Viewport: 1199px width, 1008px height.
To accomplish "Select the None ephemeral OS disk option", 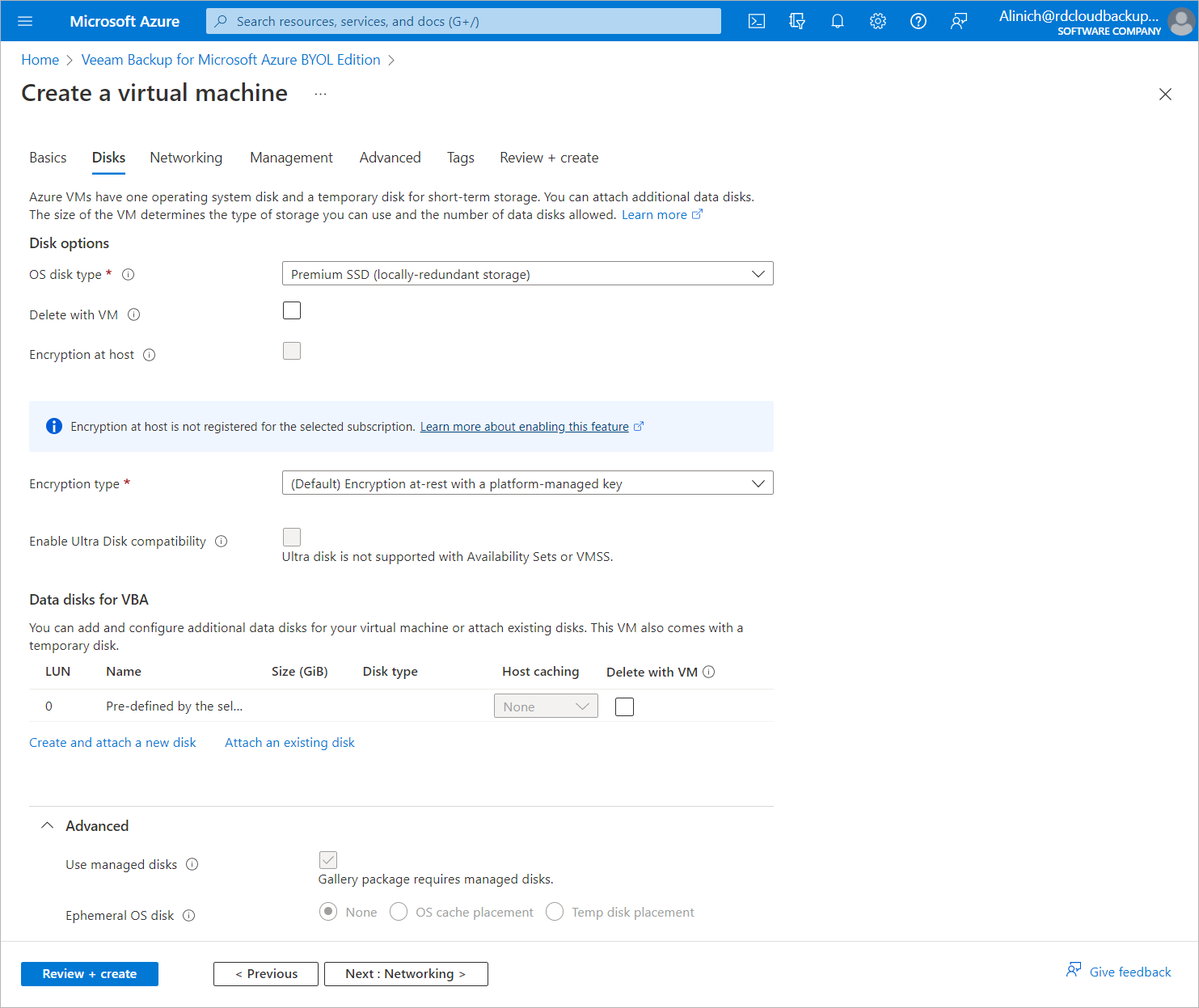I will 328,912.
